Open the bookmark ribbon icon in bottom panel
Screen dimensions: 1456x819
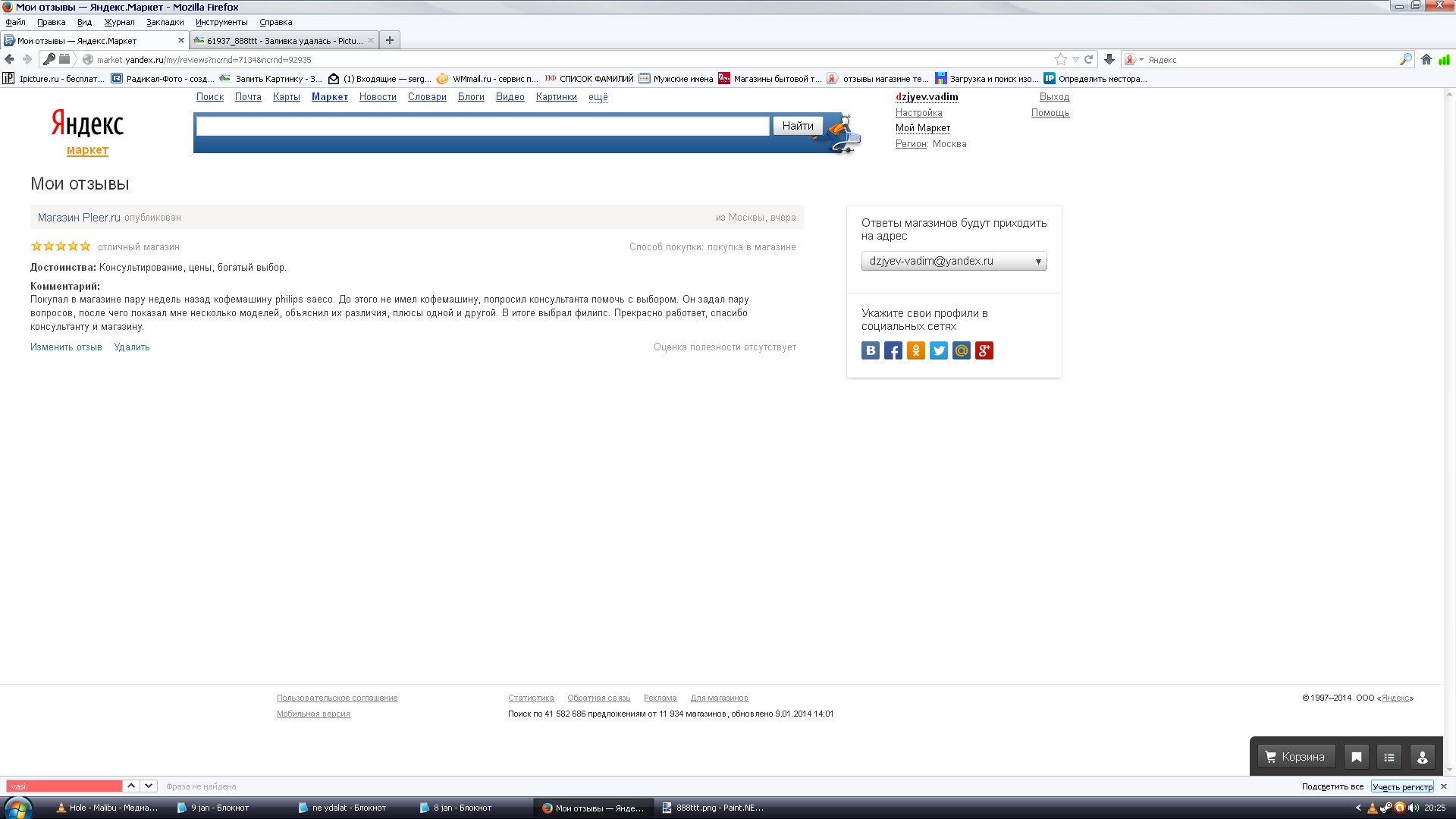click(x=1356, y=757)
